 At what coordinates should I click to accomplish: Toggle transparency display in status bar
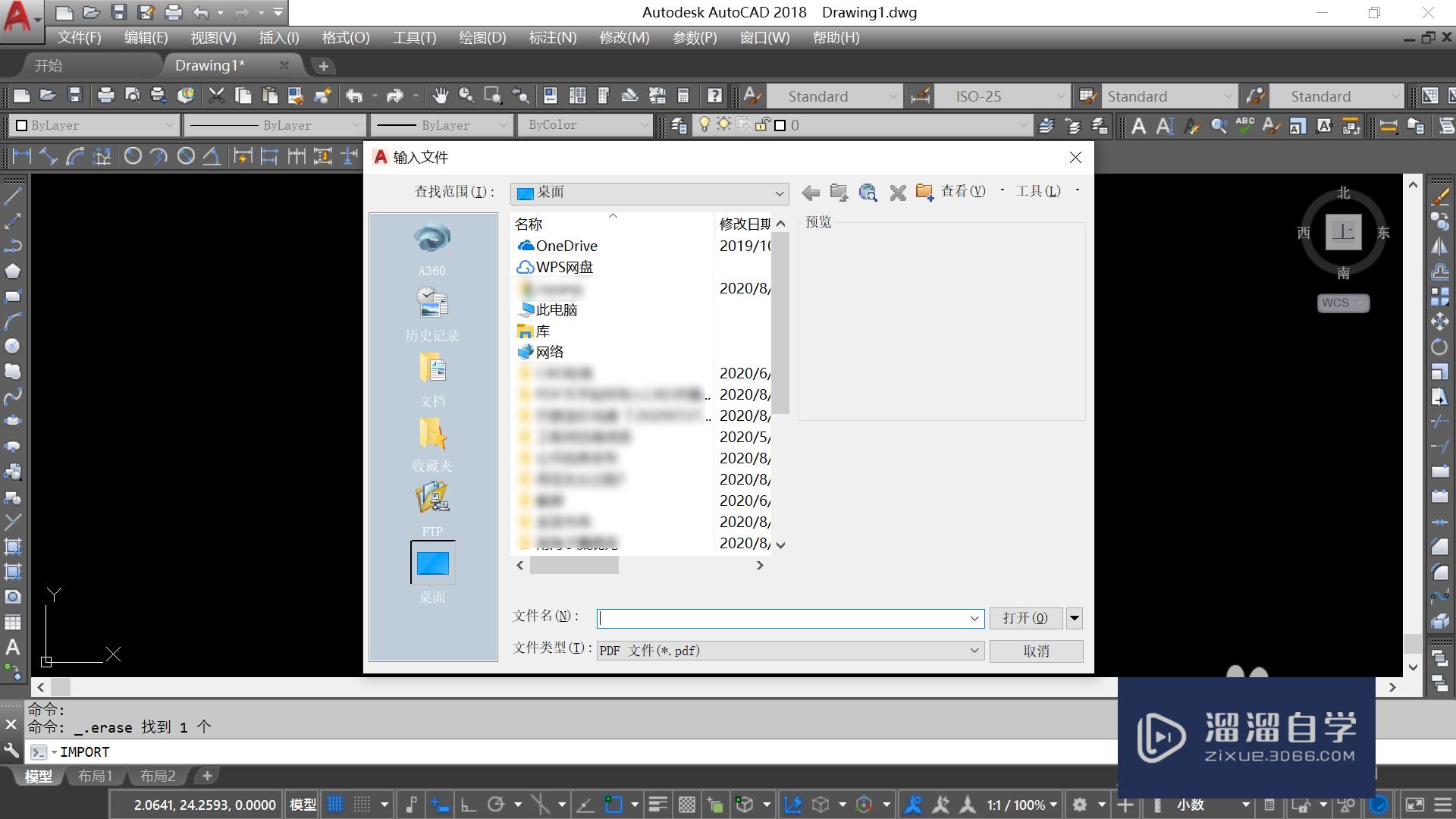click(x=686, y=805)
